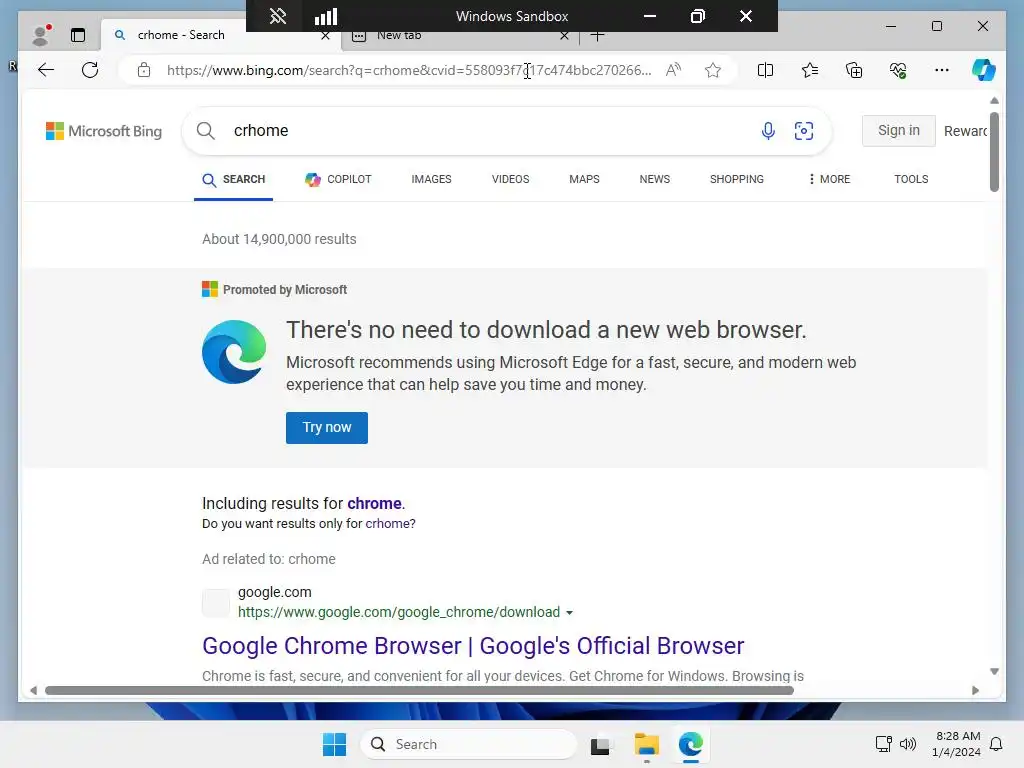This screenshot has width=1024, height=768.
Task: Click the horizontal scrollbar thumb
Action: [x=419, y=690]
